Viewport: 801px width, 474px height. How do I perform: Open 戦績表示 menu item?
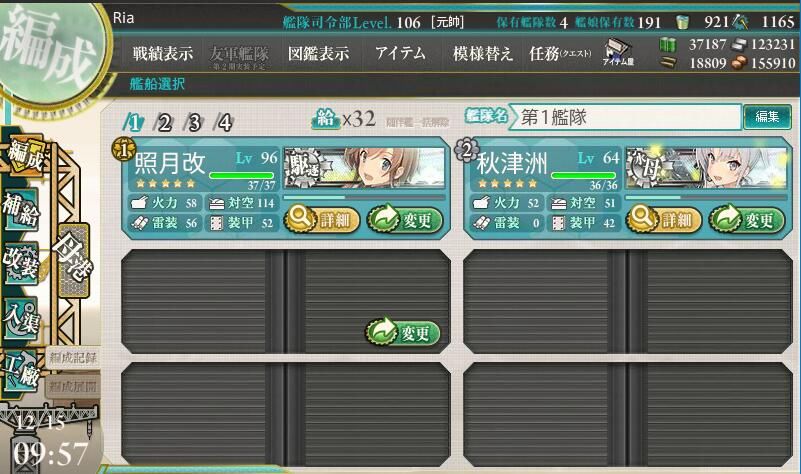(162, 53)
